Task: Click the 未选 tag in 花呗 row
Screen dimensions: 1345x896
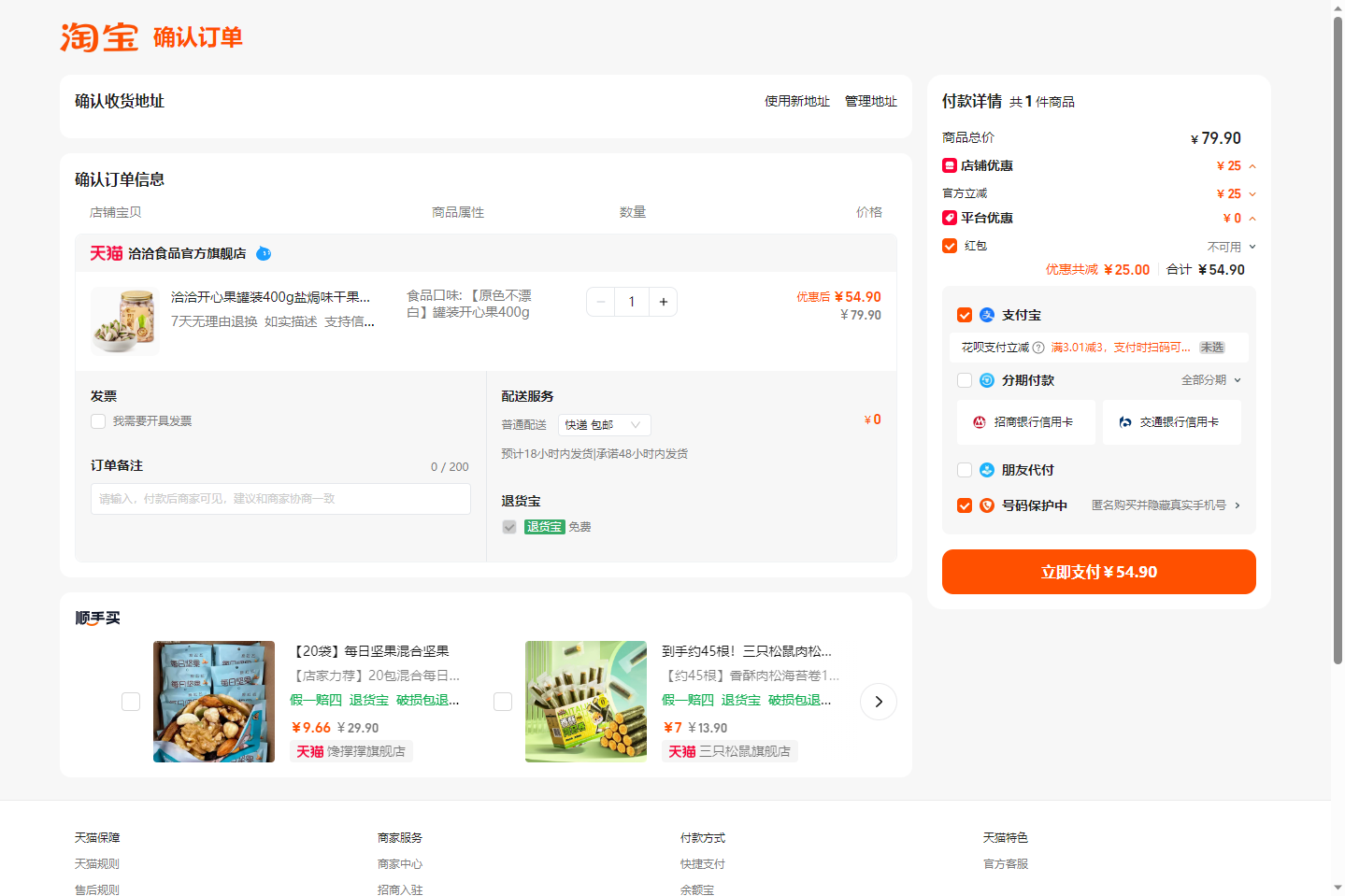Action: pyautogui.click(x=1212, y=348)
